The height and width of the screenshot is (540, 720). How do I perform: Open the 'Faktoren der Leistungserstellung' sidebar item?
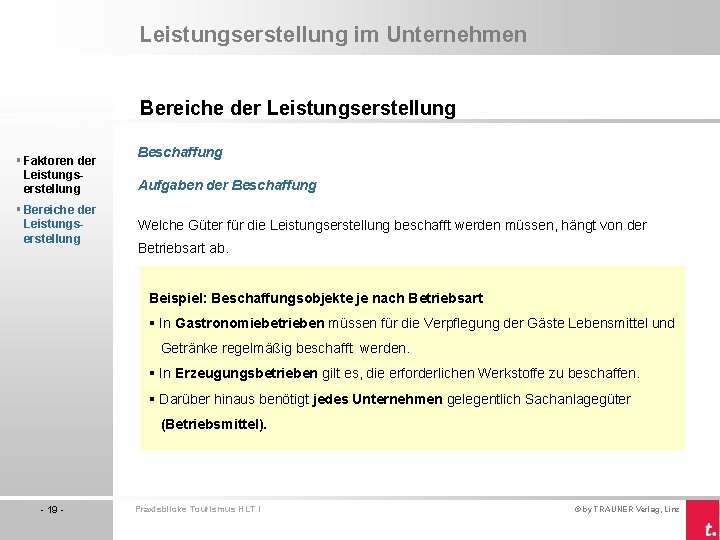pos(59,174)
